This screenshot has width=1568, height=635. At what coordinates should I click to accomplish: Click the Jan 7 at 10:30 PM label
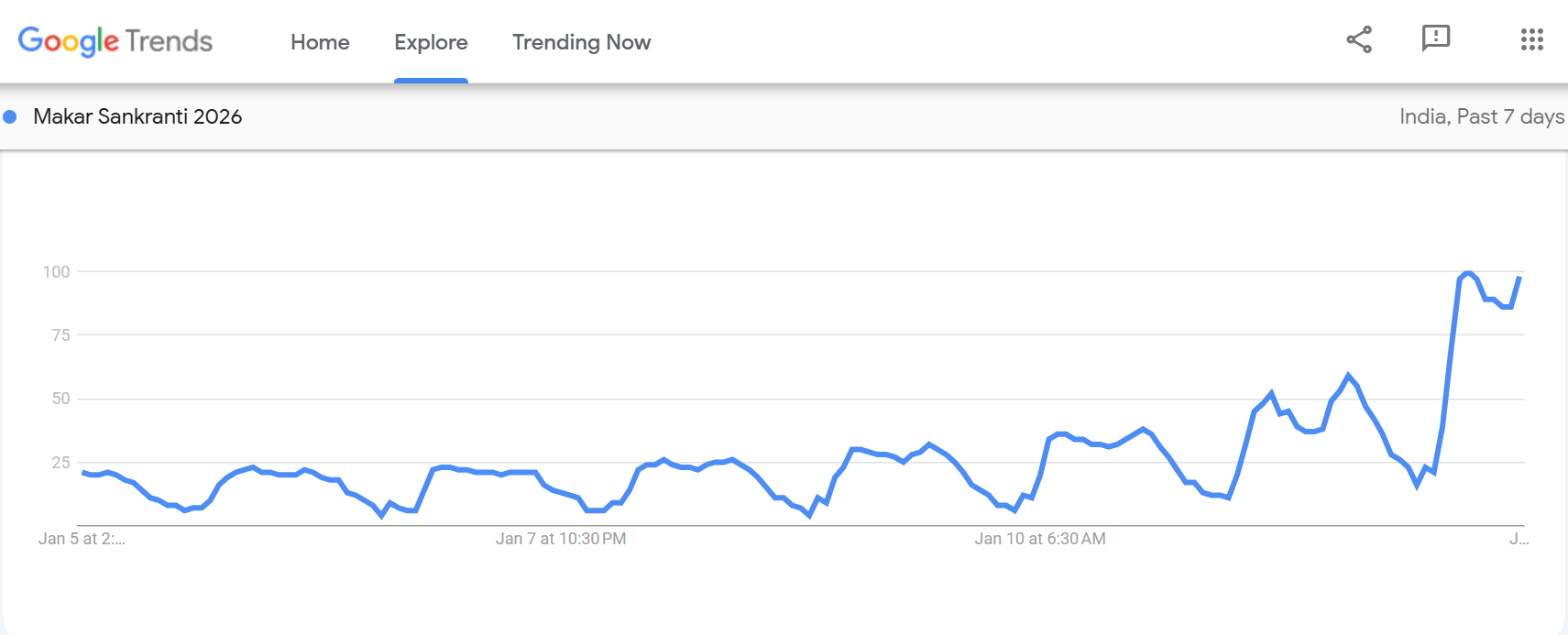562,539
